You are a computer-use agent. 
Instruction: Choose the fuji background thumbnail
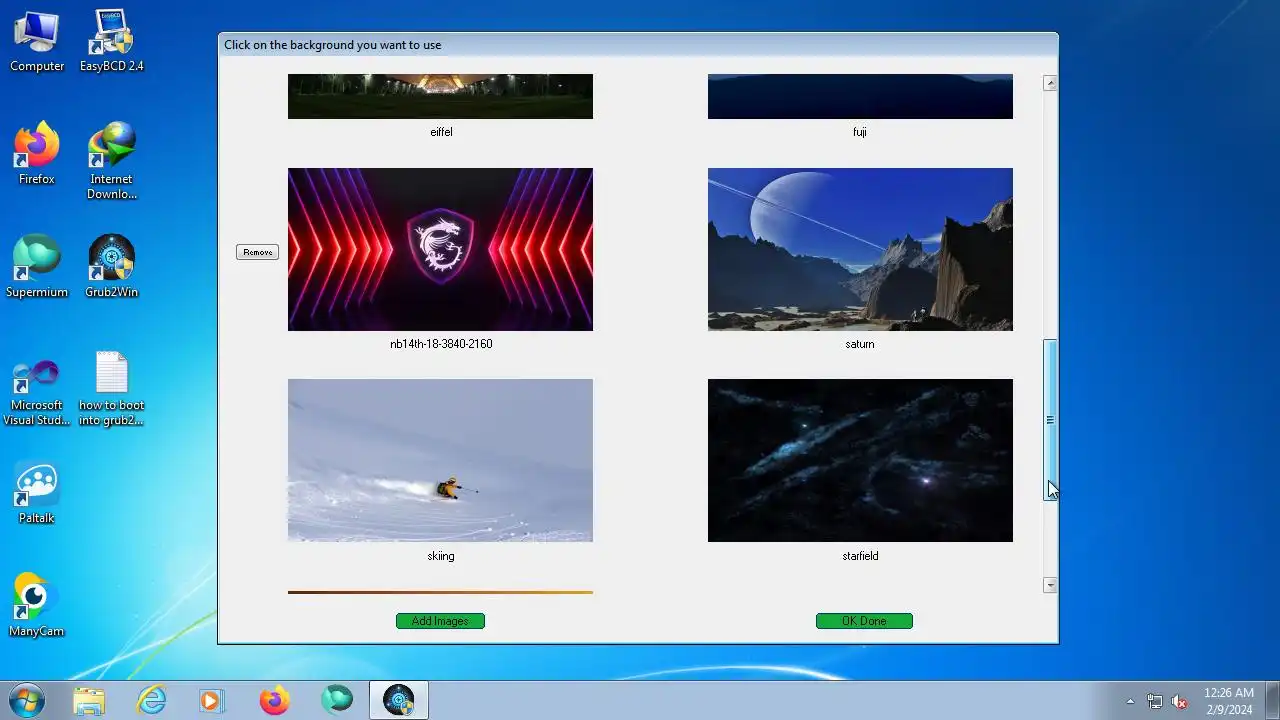860,96
